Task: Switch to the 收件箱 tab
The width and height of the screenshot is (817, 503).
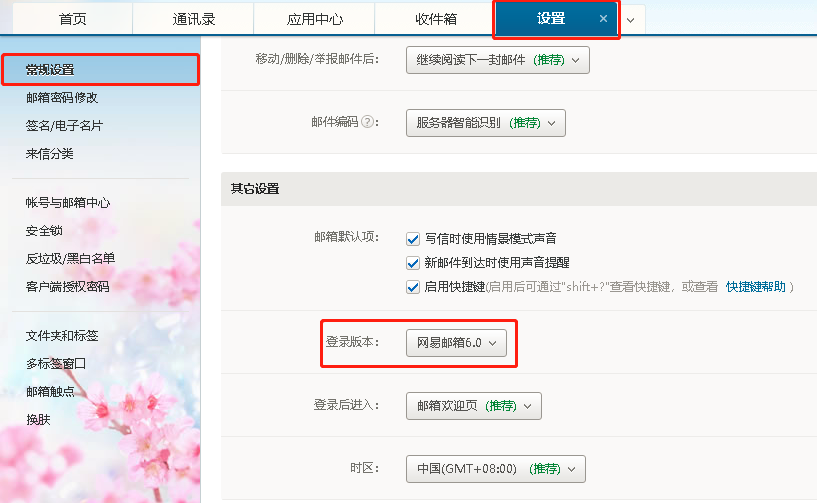Action: (x=435, y=19)
